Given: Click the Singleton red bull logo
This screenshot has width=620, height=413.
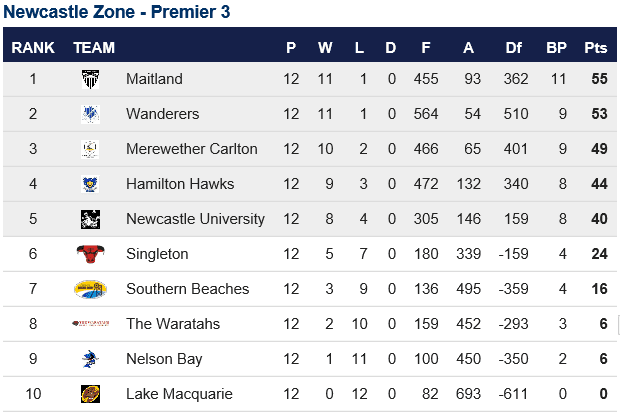Looking at the screenshot, I should point(91,254).
